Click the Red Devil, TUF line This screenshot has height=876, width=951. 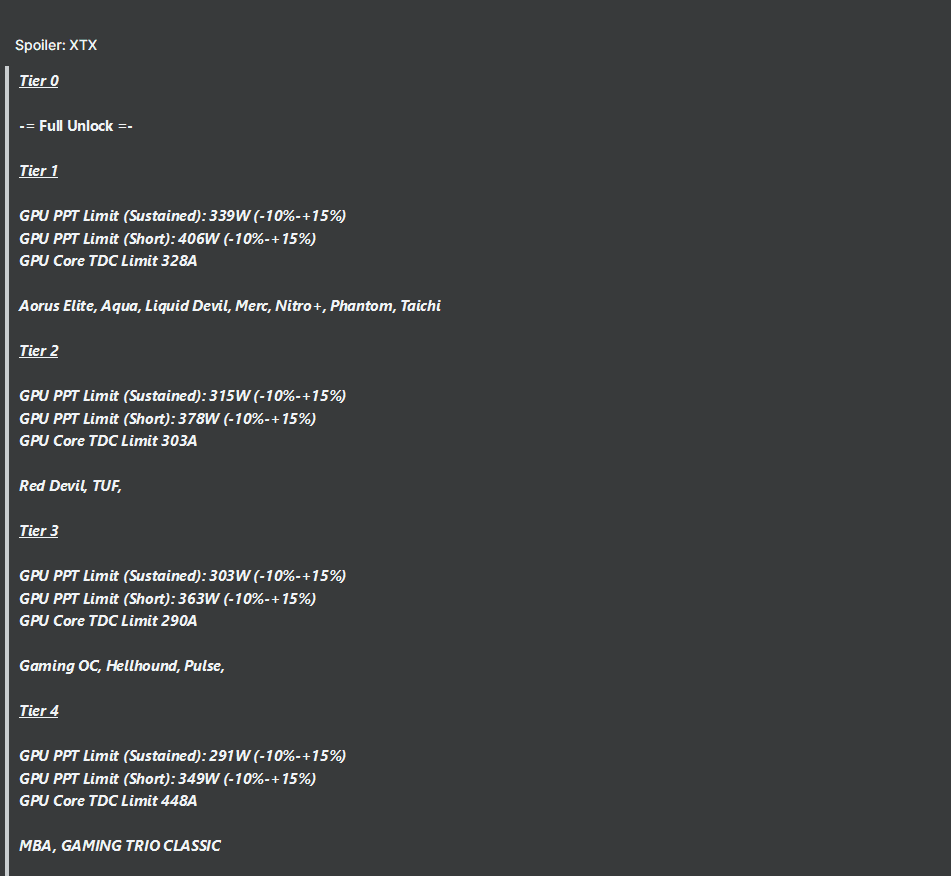(x=70, y=486)
